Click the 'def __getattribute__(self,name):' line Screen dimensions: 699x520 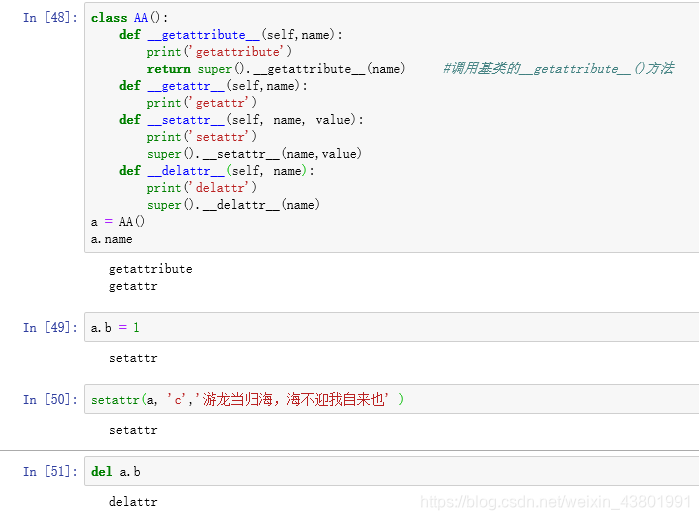pyautogui.click(x=231, y=35)
